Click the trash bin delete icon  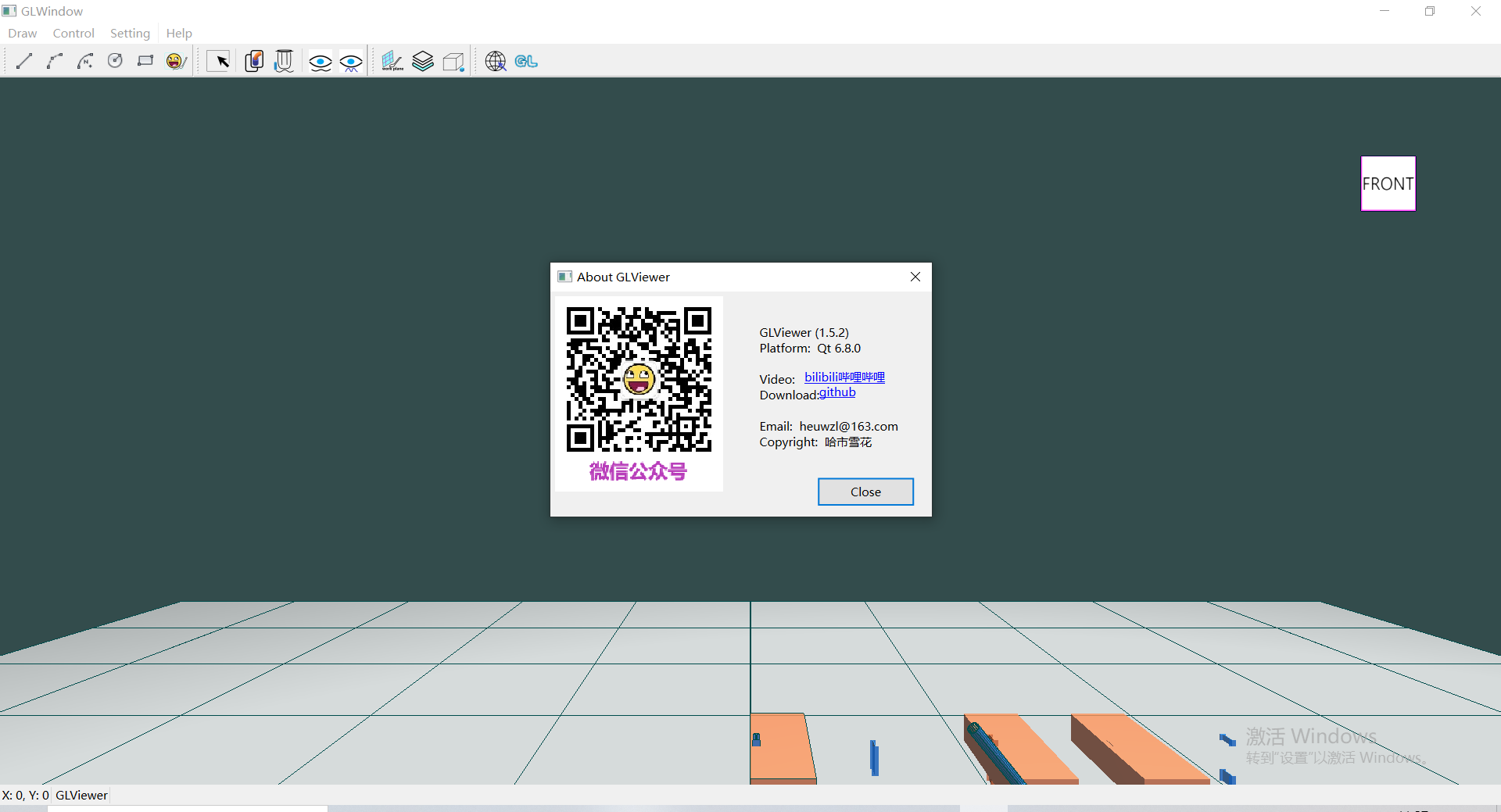click(285, 61)
